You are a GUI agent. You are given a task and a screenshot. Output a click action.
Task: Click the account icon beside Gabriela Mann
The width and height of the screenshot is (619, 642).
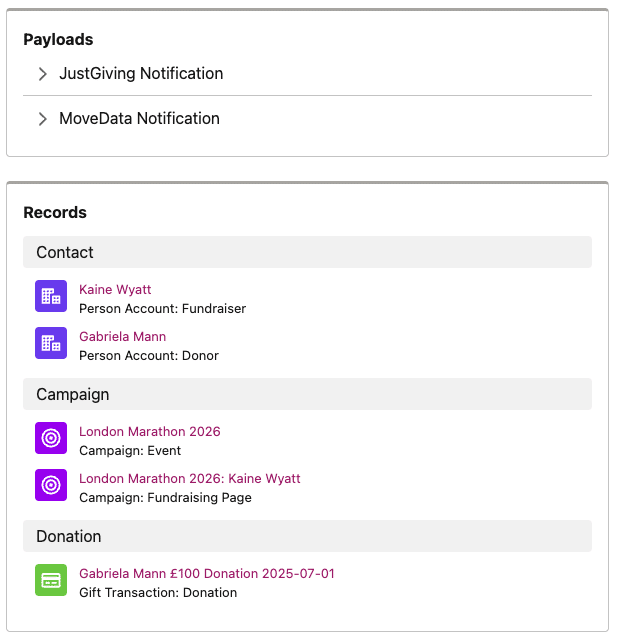click(x=51, y=344)
